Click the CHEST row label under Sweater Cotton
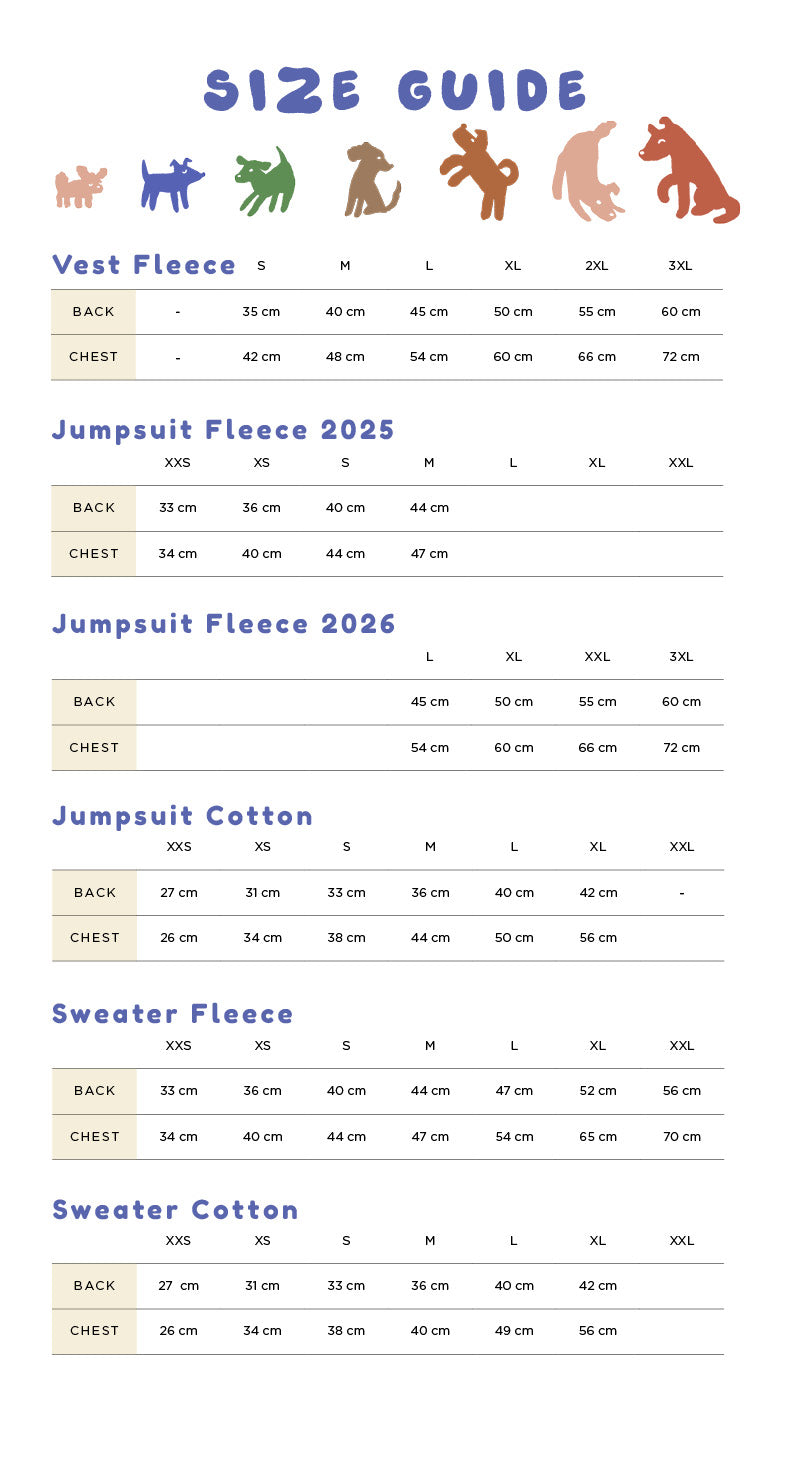 coord(94,1331)
